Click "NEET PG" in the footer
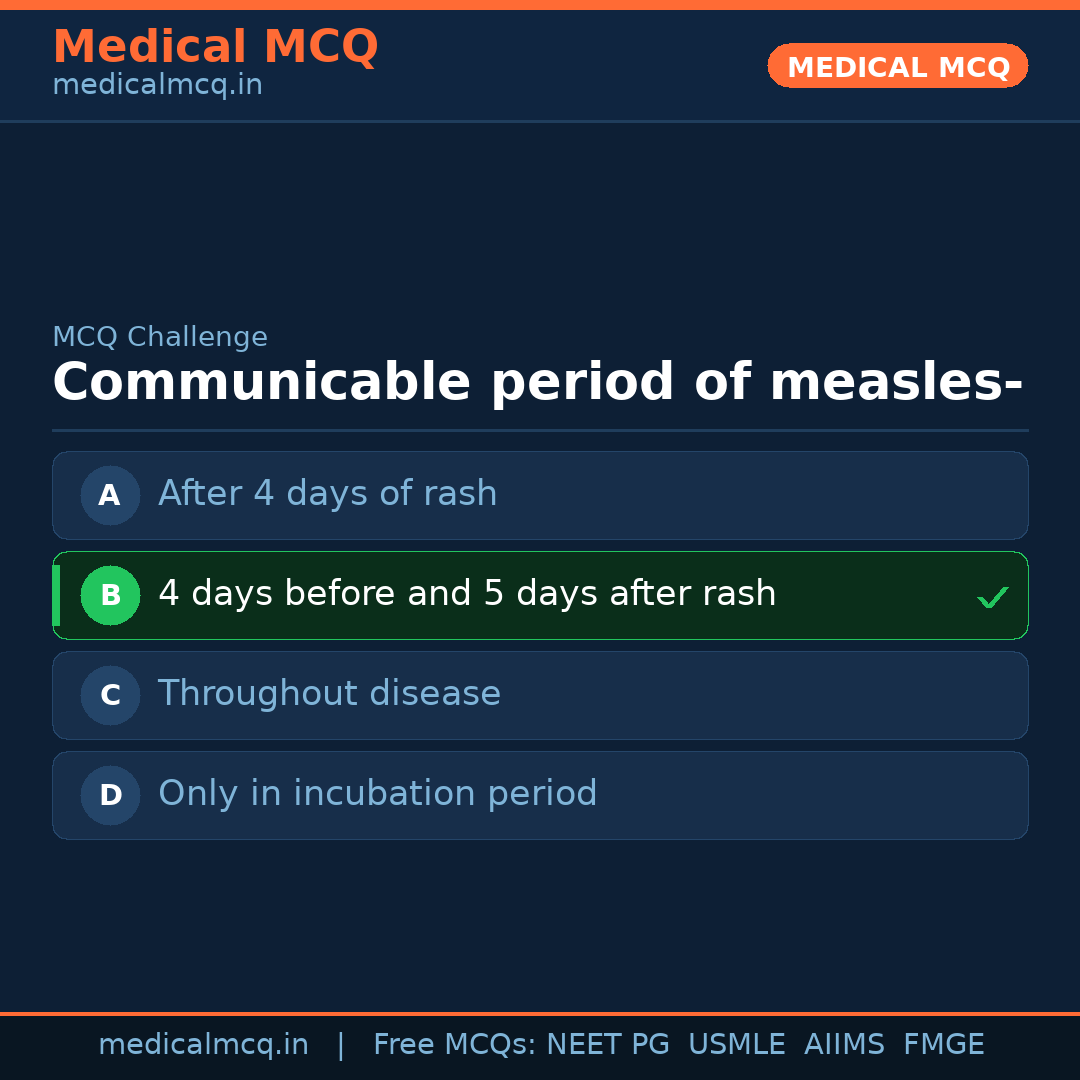The width and height of the screenshot is (1080, 1080). [608, 1045]
